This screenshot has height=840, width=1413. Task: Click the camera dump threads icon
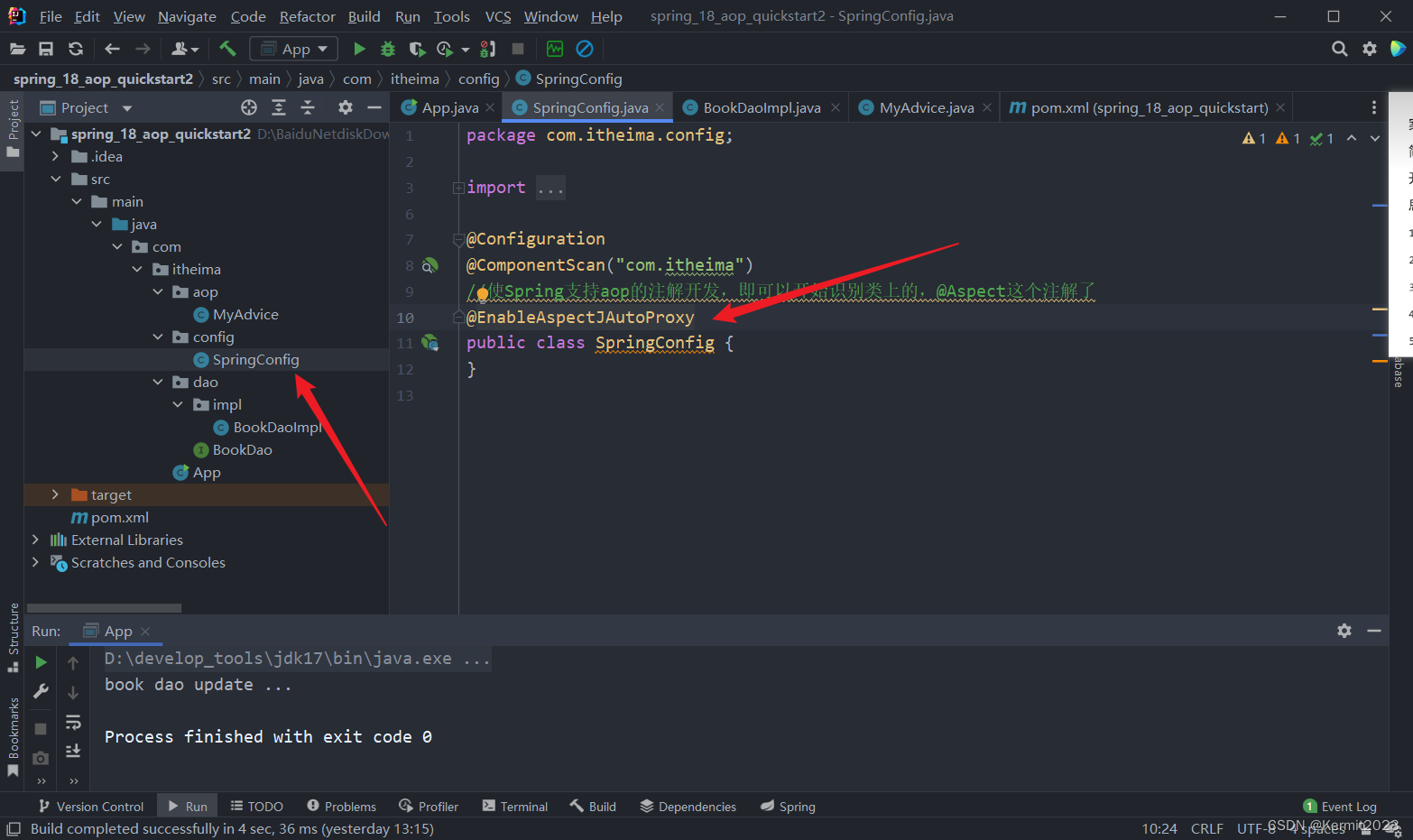pos(41,758)
